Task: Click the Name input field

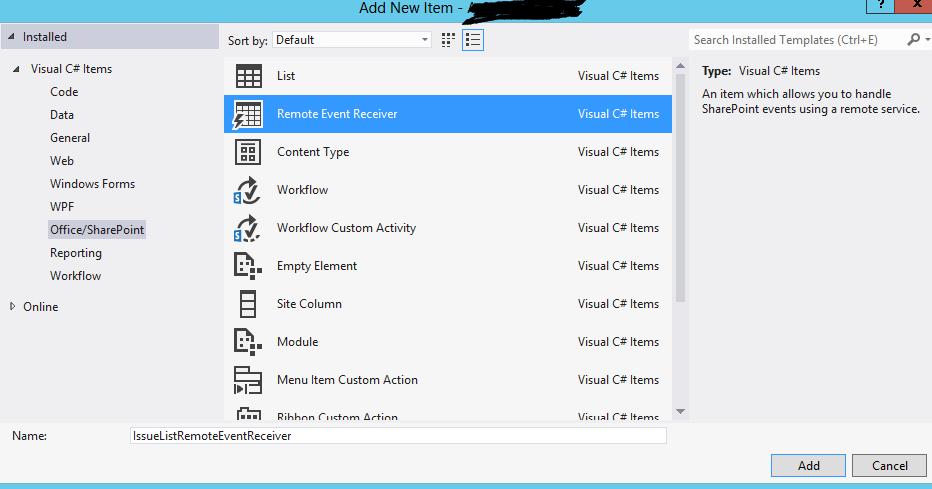Action: (398, 436)
